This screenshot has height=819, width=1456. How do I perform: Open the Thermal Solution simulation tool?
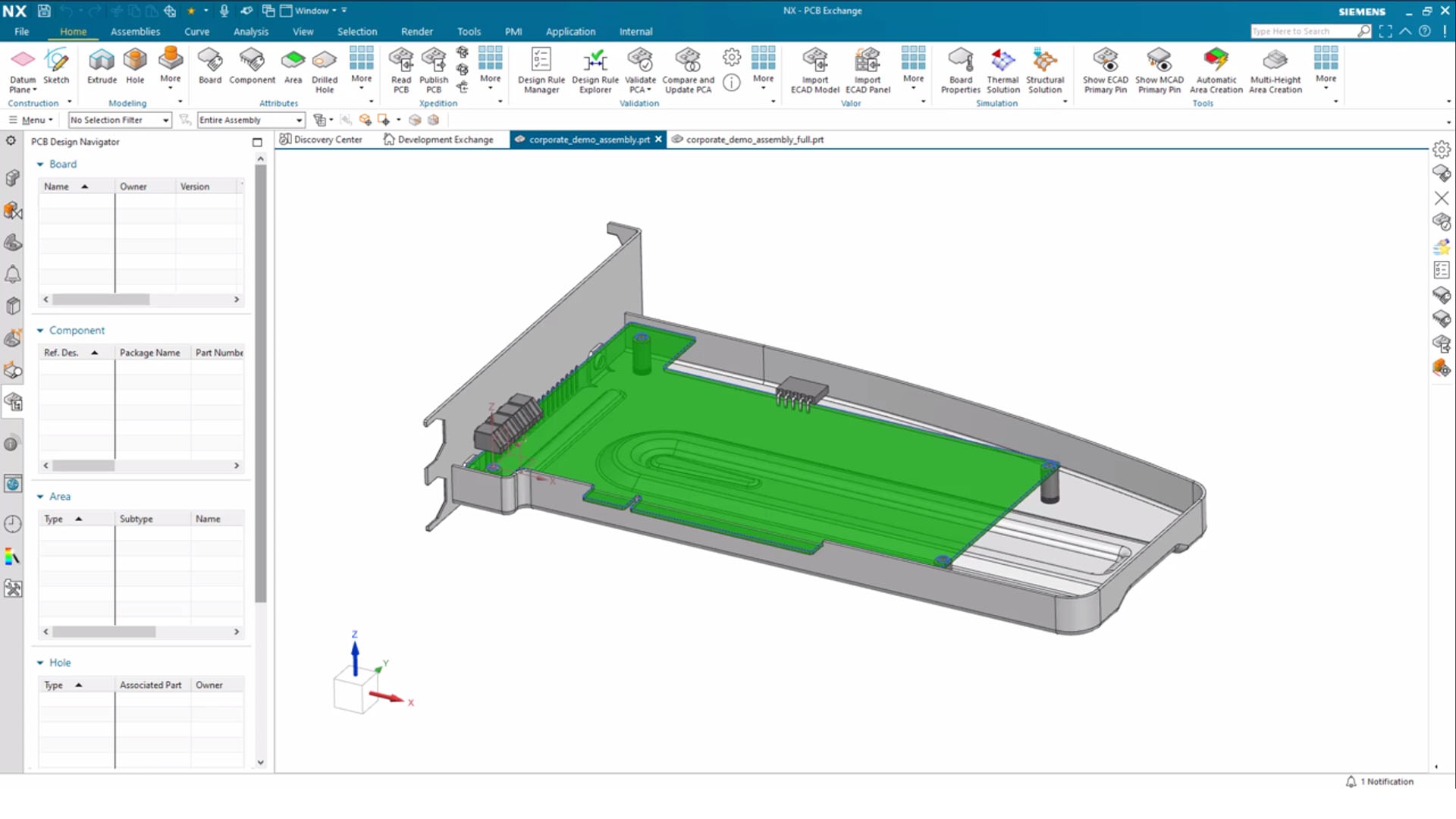(x=1003, y=68)
